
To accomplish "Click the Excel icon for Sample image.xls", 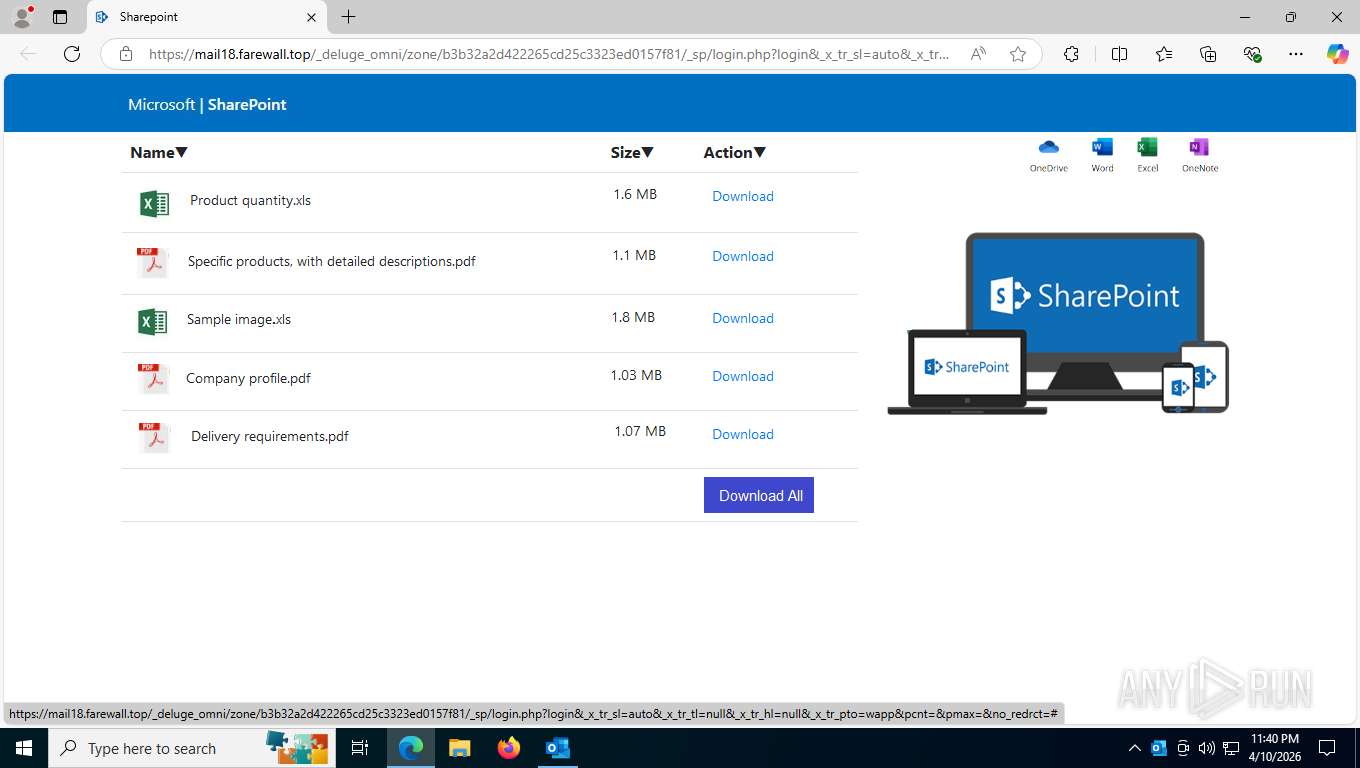I will 152,322.
